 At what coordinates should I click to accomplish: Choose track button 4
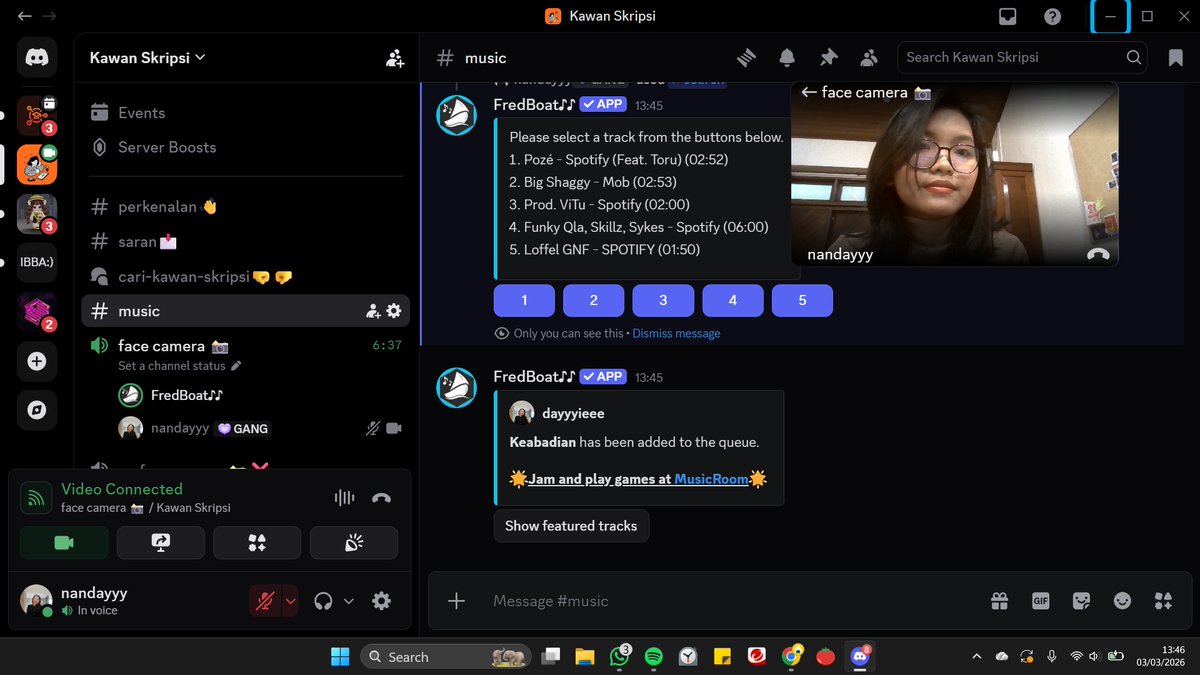733,300
